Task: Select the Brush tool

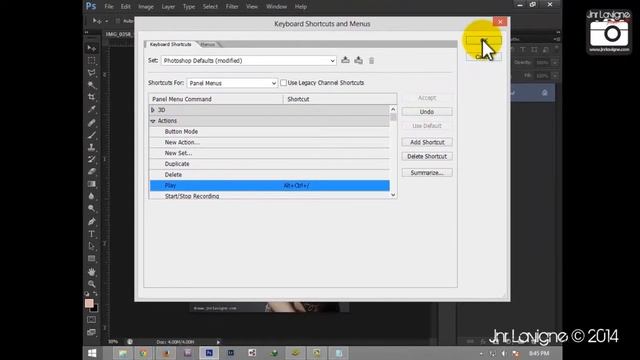Action: [x=92, y=135]
